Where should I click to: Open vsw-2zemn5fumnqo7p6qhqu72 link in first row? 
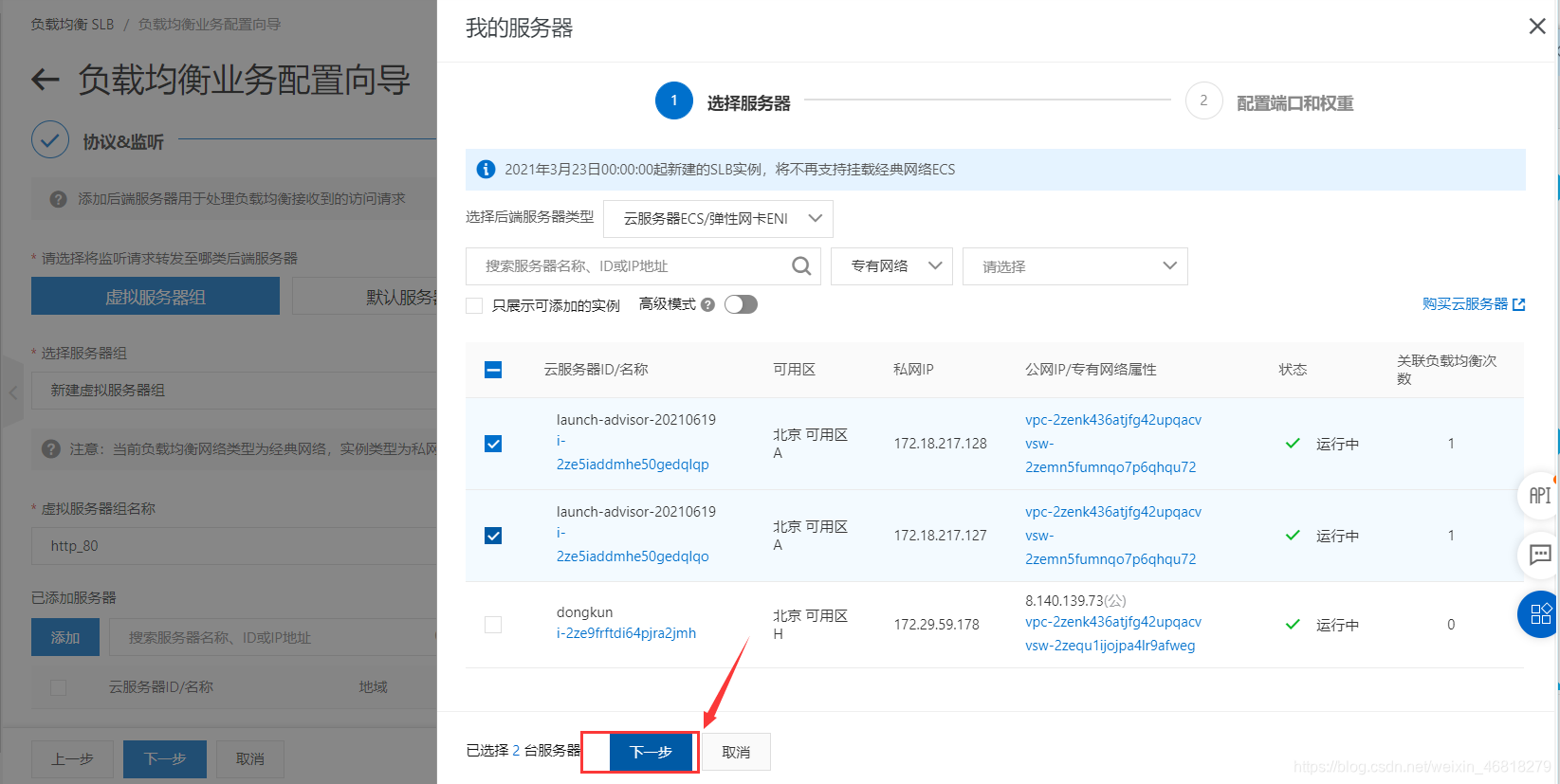(1110, 456)
